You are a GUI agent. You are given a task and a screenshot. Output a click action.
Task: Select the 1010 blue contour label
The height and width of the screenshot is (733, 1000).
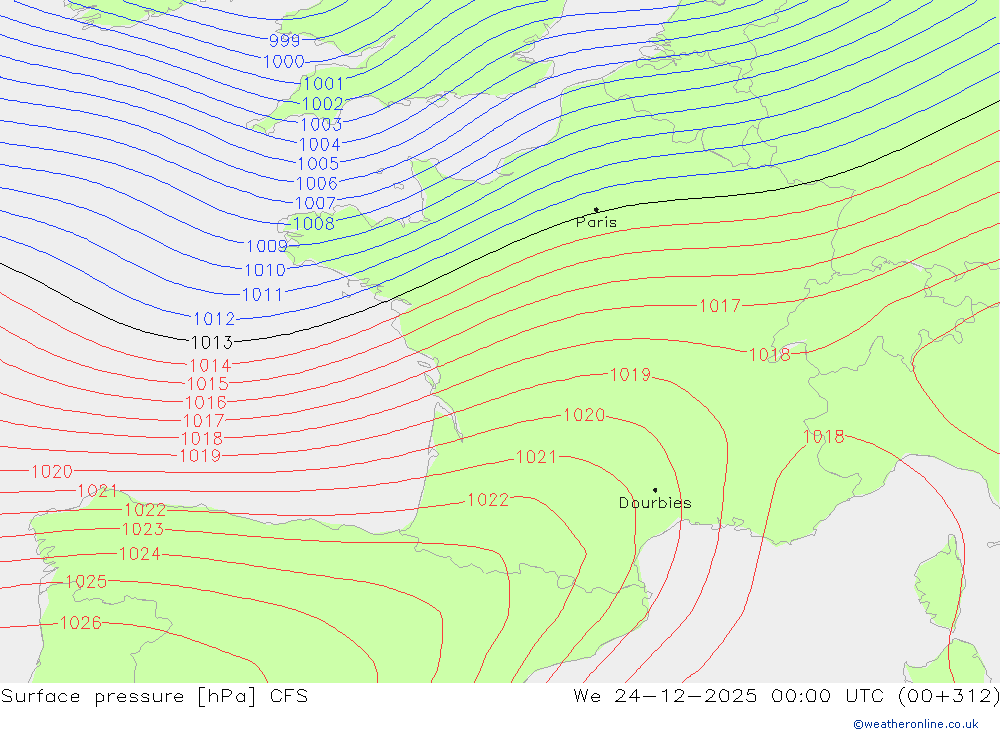click(265, 270)
